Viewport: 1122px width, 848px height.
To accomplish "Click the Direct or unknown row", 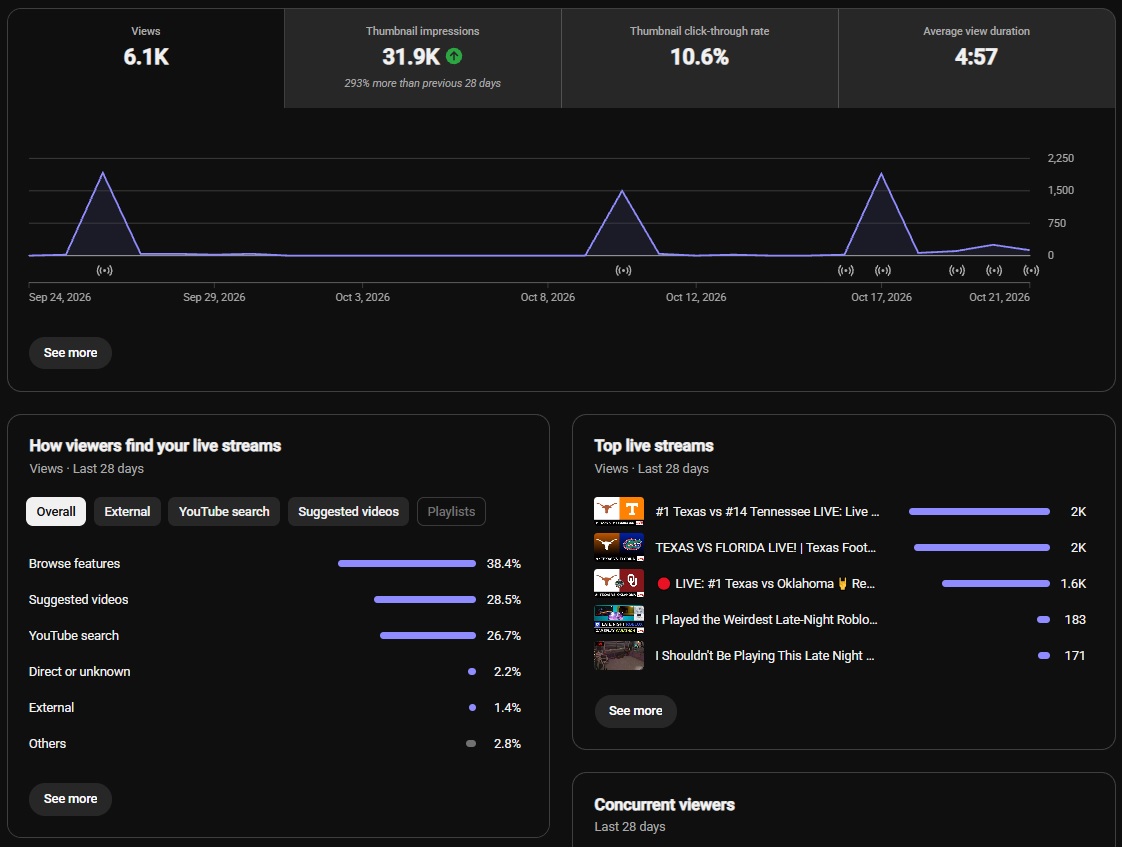I will [275, 671].
